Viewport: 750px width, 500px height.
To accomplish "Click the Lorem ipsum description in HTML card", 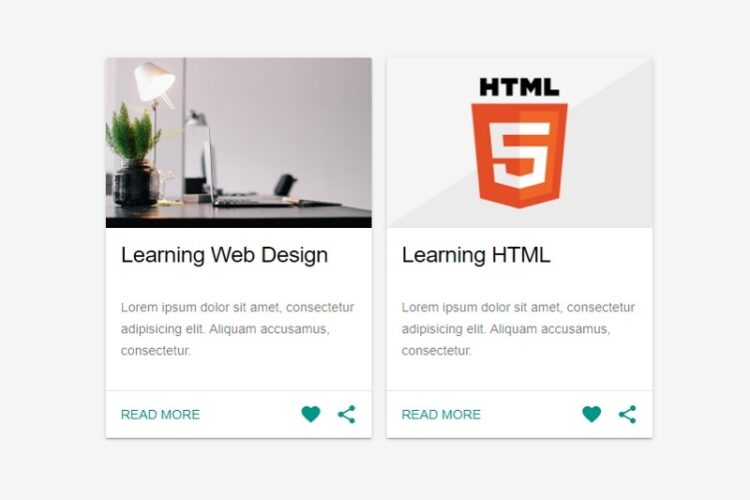I will point(518,329).
